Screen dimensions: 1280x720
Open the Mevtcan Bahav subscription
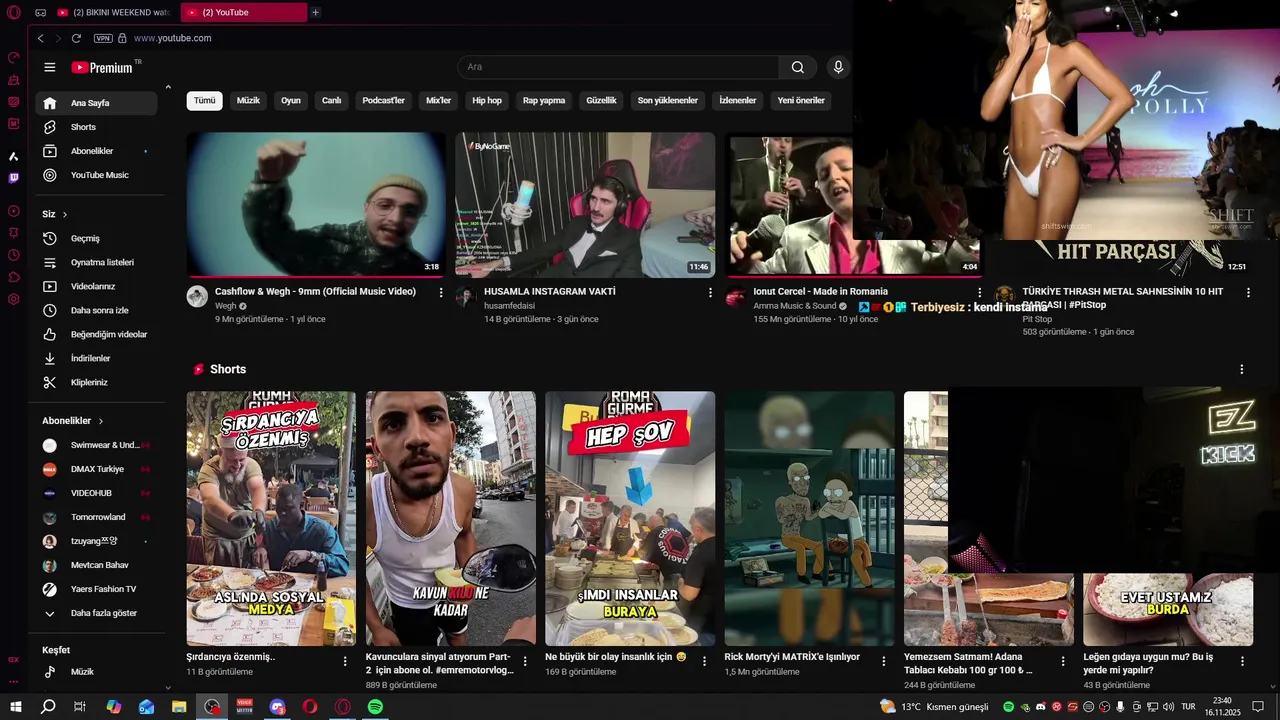pos(96,565)
